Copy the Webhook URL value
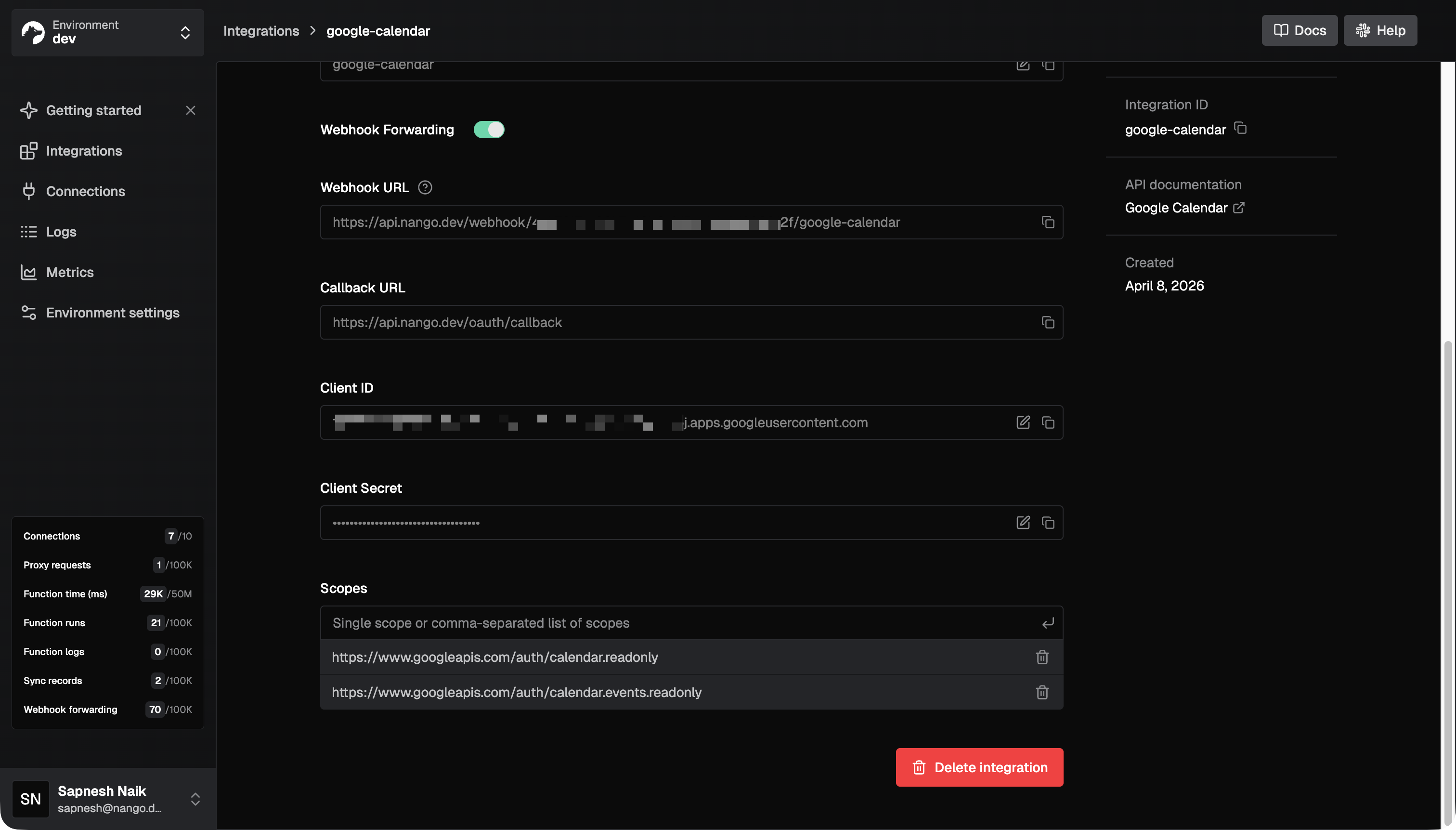Image resolution: width=1456 pixels, height=830 pixels. pos(1048,223)
